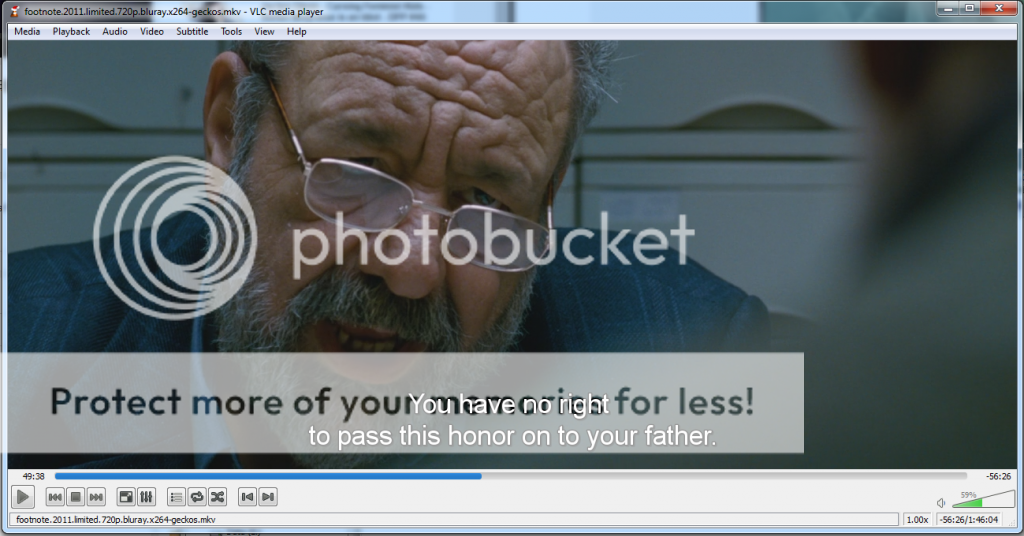1024x536 pixels.
Task: Seek on the blue playback progress bar
Action: pos(511,477)
